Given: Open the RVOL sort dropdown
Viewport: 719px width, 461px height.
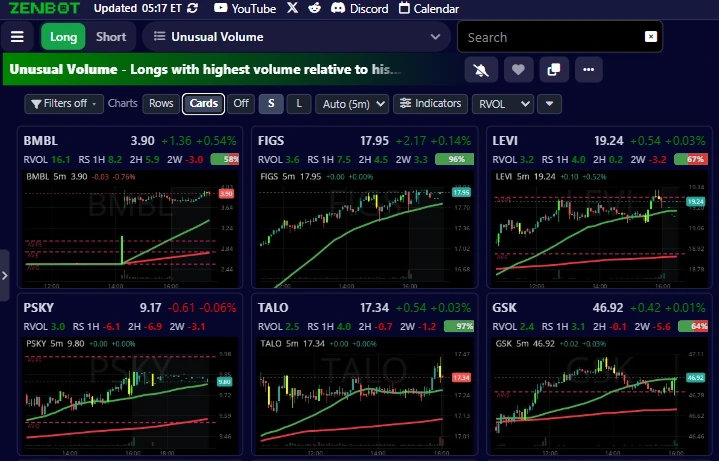Looking at the screenshot, I should pos(503,104).
